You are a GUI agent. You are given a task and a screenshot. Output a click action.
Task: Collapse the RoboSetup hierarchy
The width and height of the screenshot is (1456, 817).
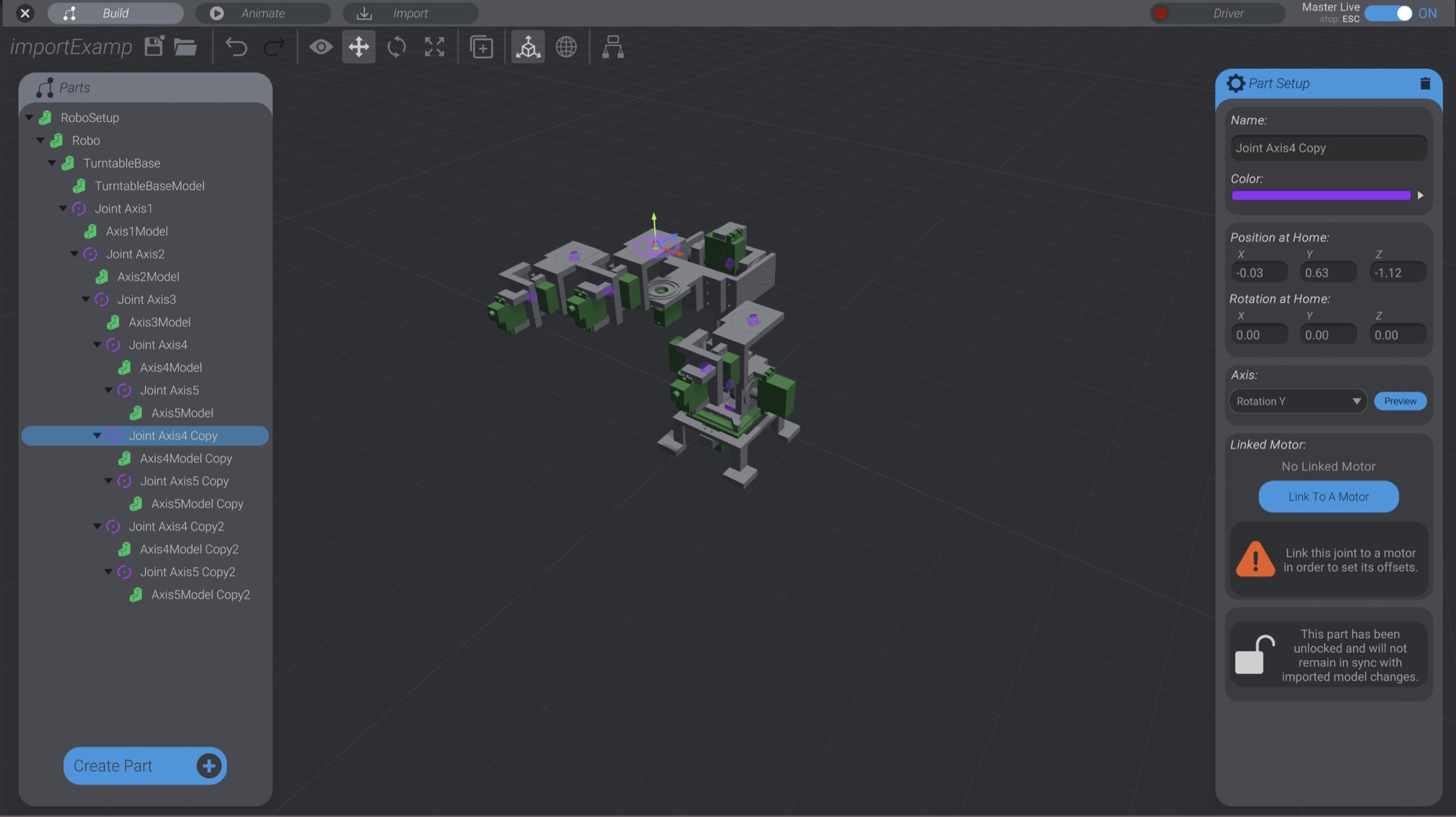[29, 118]
